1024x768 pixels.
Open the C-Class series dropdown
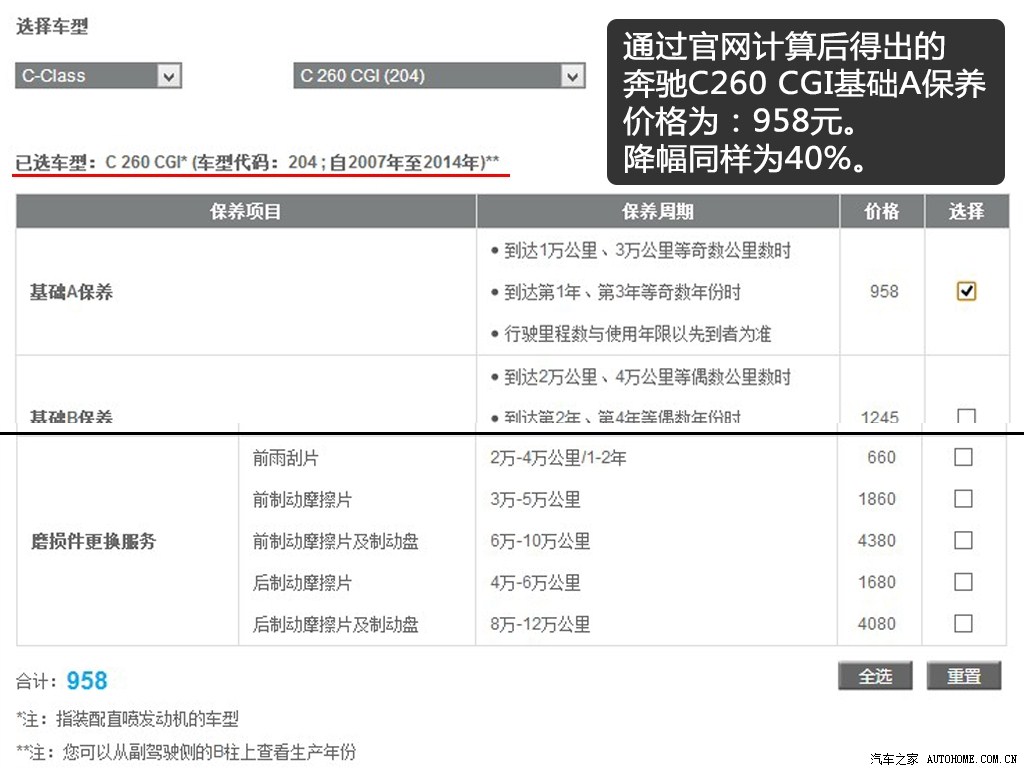[98, 76]
